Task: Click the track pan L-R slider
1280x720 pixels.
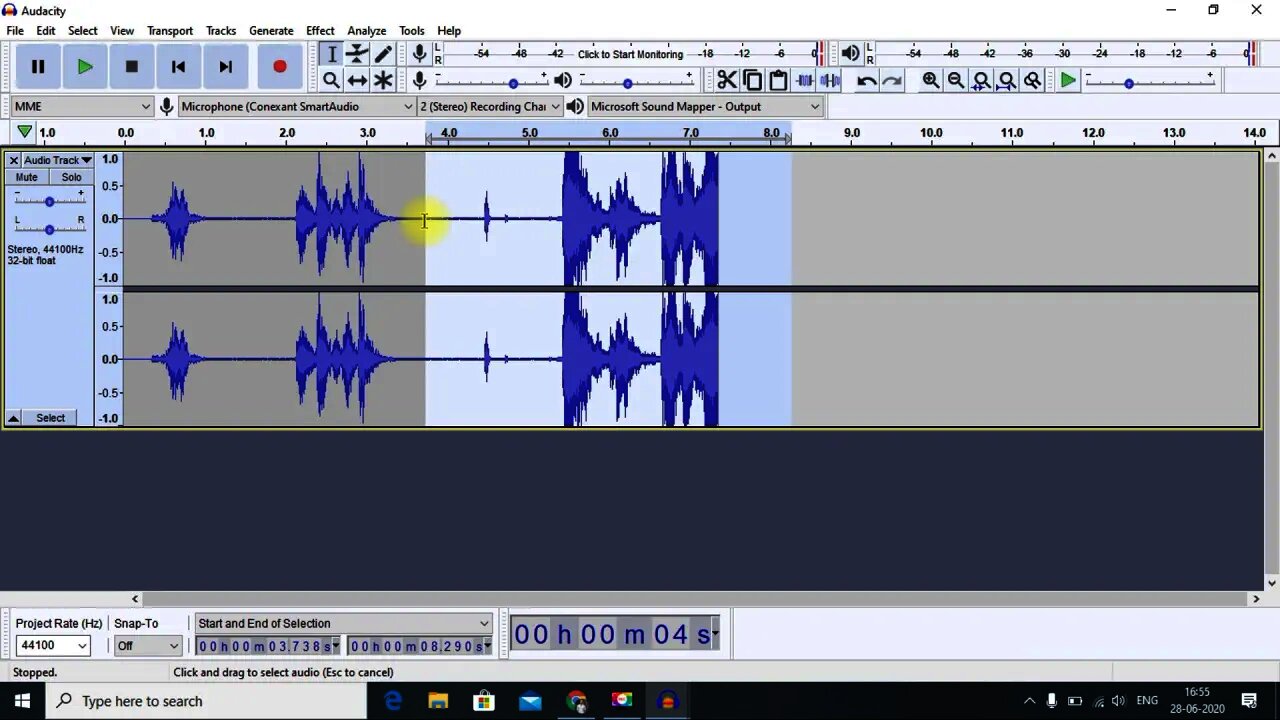Action: pos(49,229)
